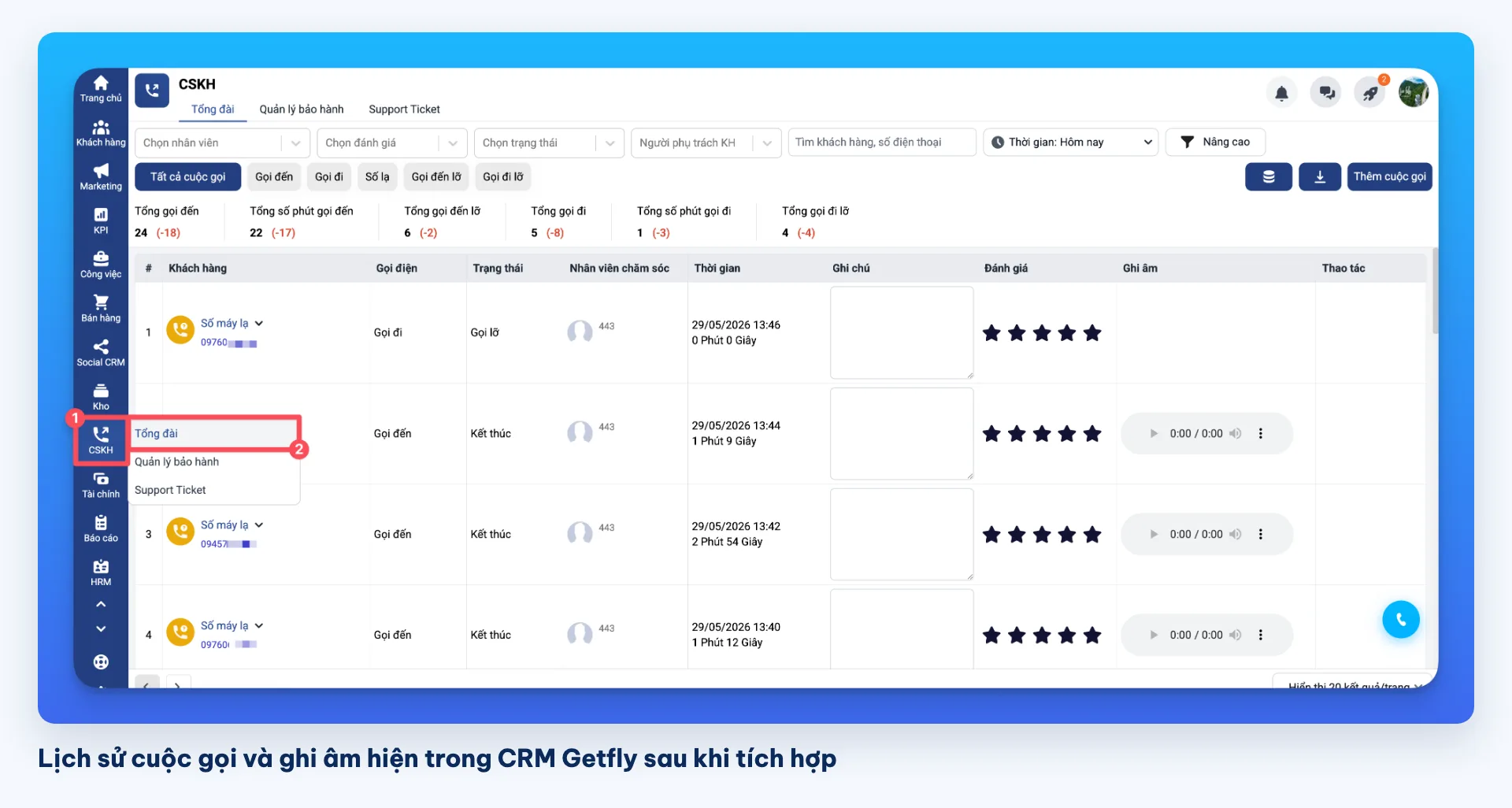Click Tìm khách hàng search field
Viewport: 1512px width, 808px height.
click(882, 143)
